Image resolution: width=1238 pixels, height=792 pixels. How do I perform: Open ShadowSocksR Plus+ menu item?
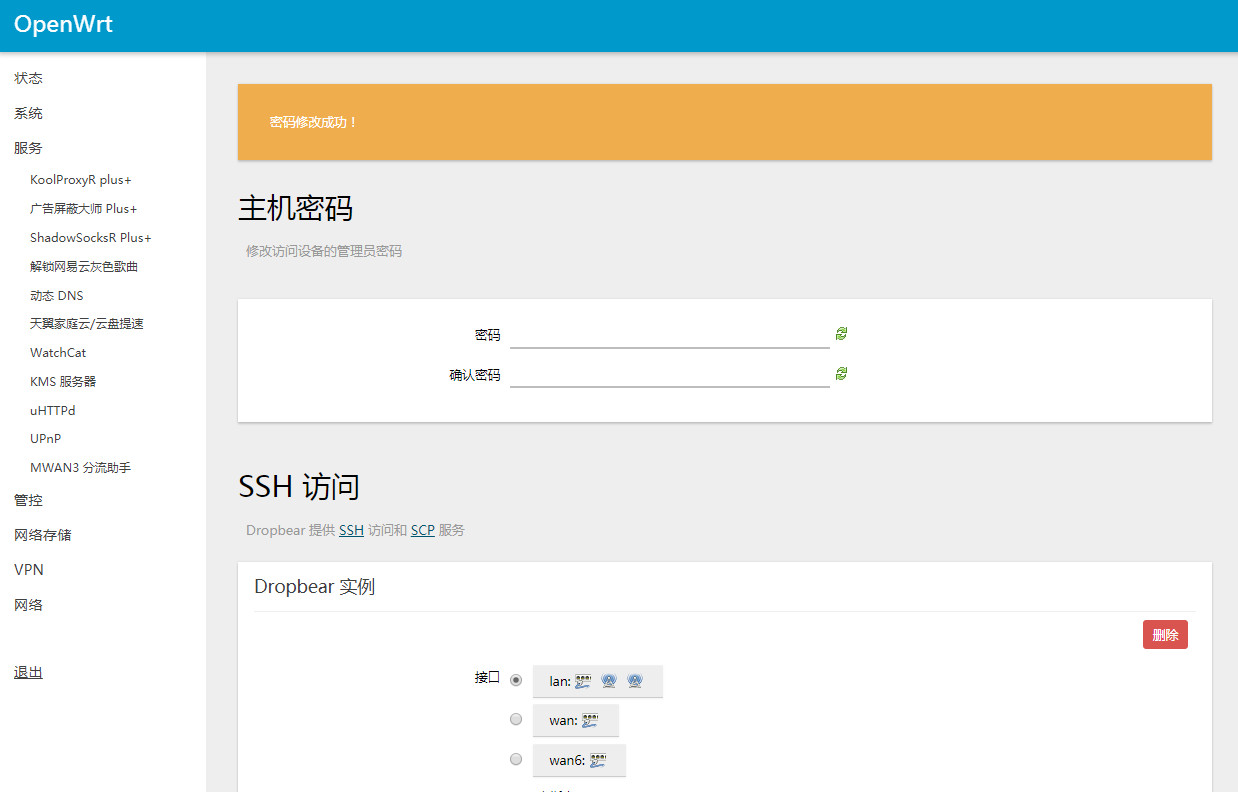pyautogui.click(x=91, y=238)
